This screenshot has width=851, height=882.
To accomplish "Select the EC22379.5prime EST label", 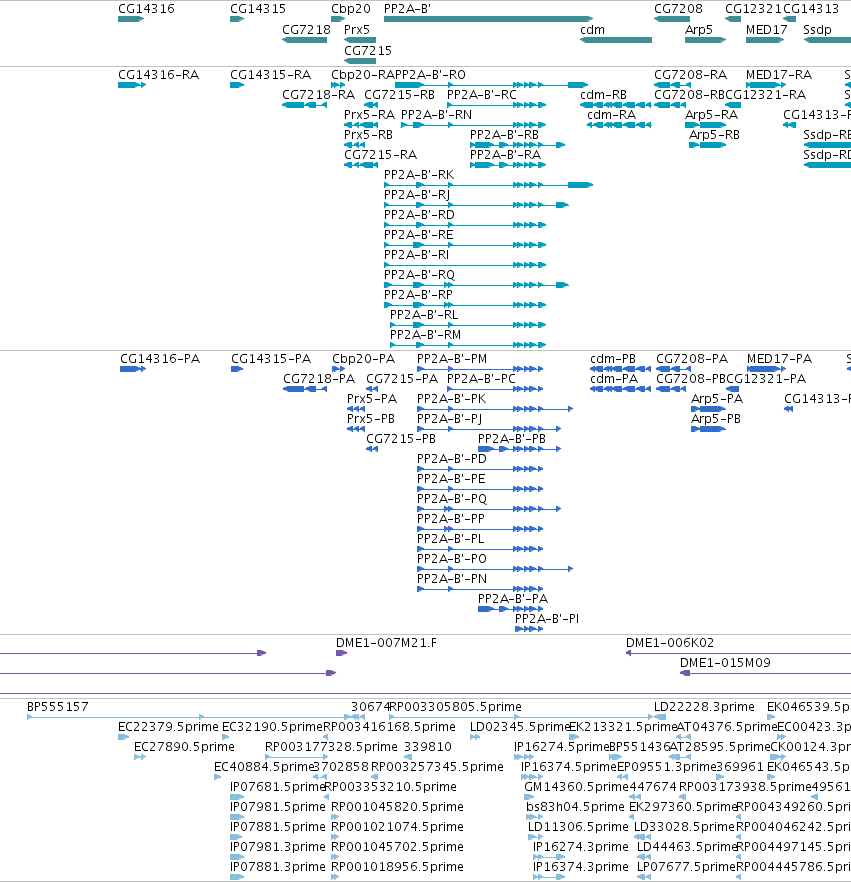I will point(168,727).
